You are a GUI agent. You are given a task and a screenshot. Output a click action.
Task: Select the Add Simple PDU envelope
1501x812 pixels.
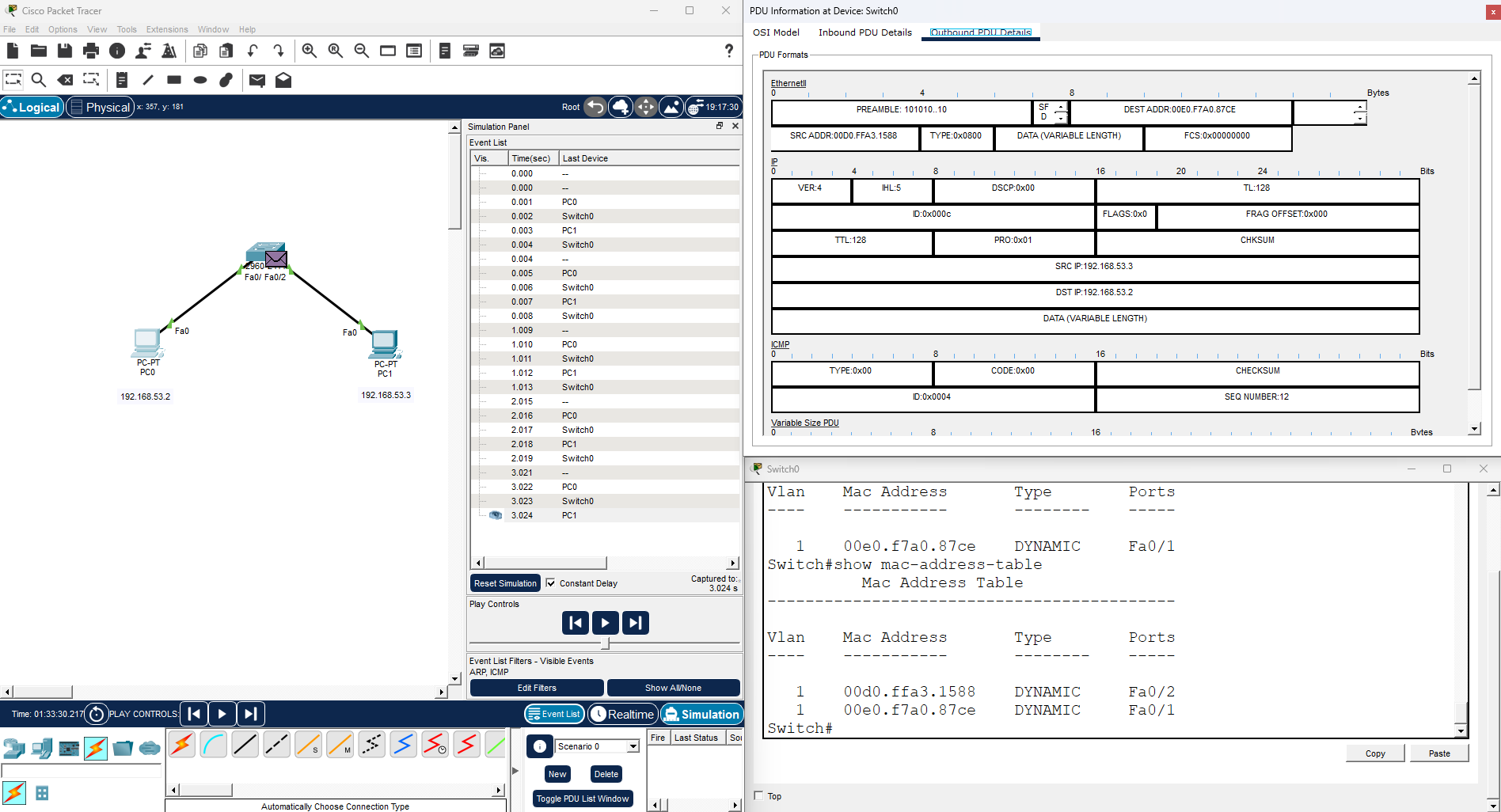257,80
